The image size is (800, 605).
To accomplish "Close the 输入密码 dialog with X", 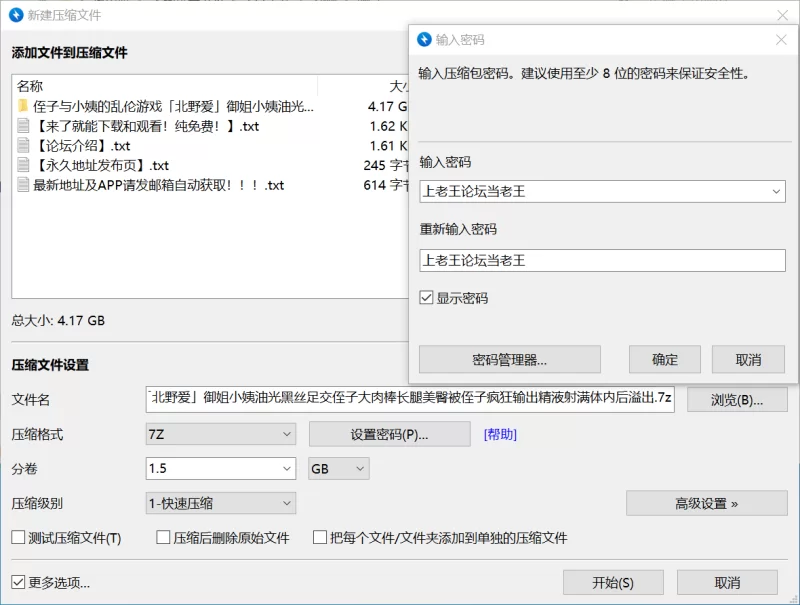I will tap(781, 39).
